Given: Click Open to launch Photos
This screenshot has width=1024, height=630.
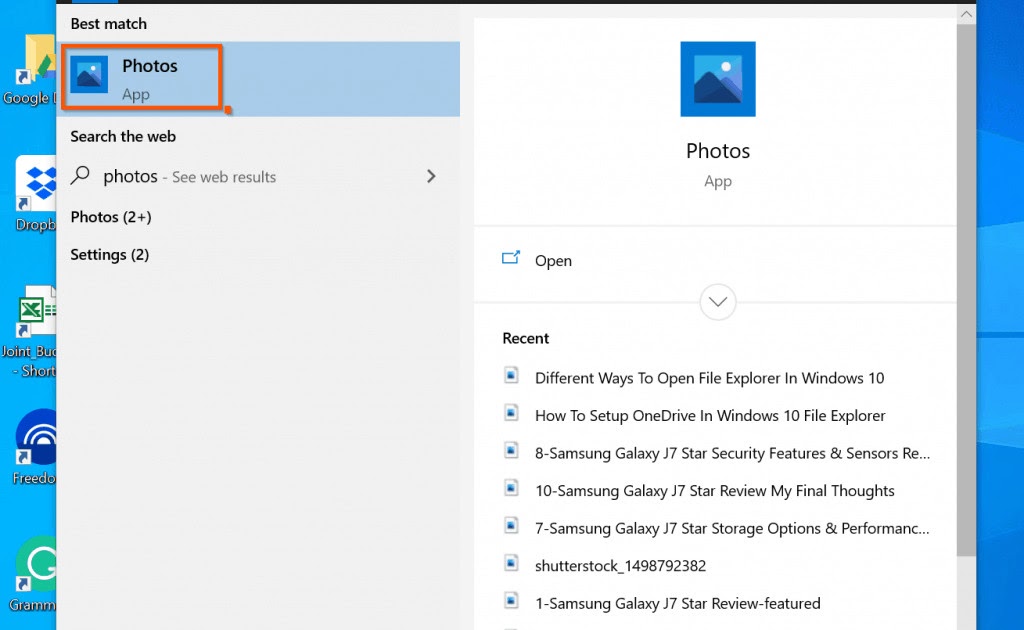Looking at the screenshot, I should click(553, 260).
